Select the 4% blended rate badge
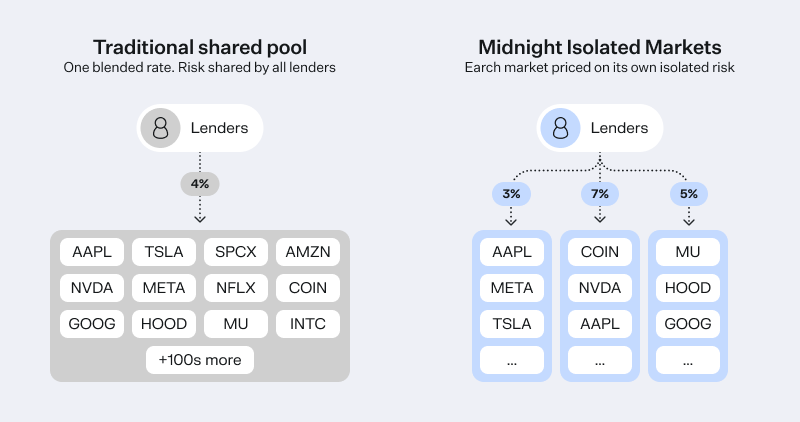The width and height of the screenshot is (800, 422). tap(200, 184)
